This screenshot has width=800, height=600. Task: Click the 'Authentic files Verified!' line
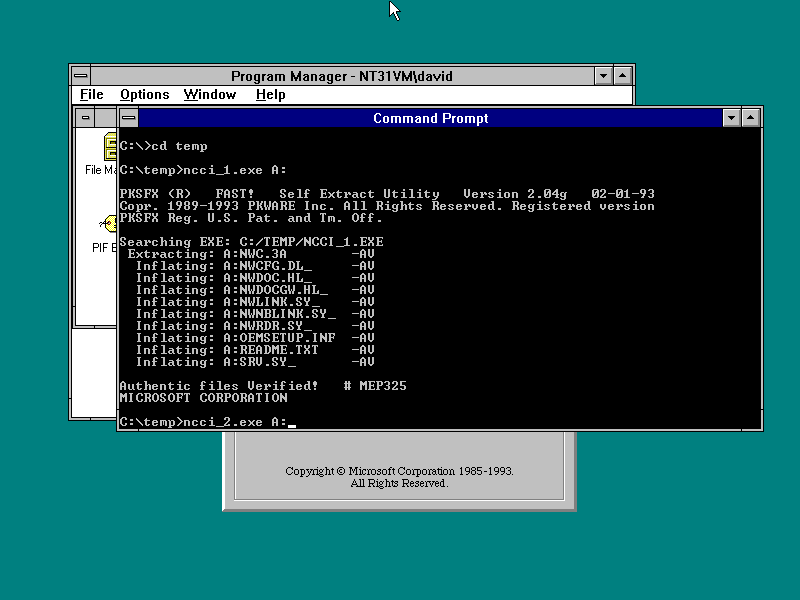tap(263, 386)
